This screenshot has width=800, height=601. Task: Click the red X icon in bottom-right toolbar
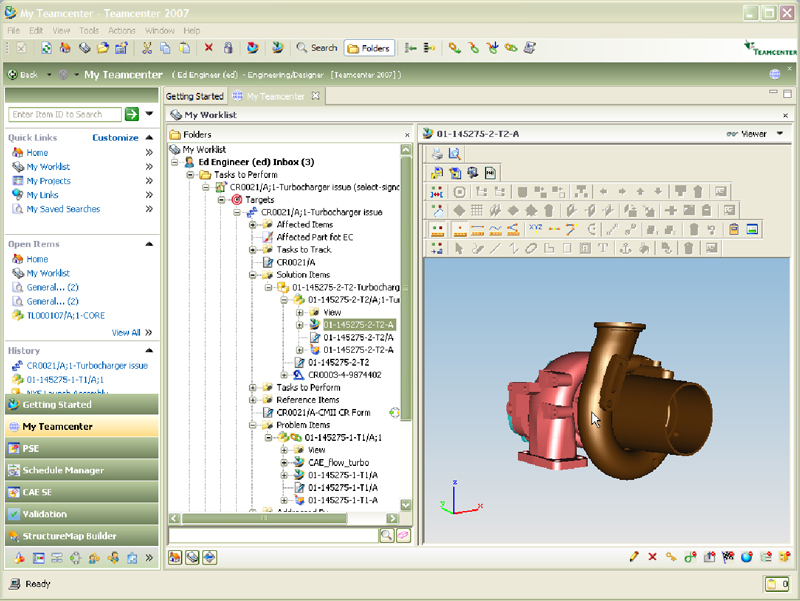pyautogui.click(x=652, y=557)
